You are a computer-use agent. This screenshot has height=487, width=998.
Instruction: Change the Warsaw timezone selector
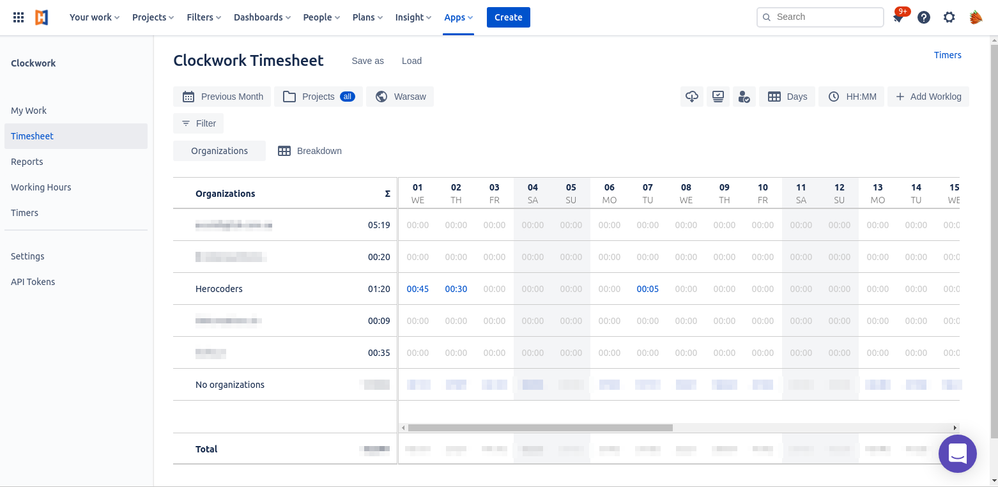(x=400, y=97)
